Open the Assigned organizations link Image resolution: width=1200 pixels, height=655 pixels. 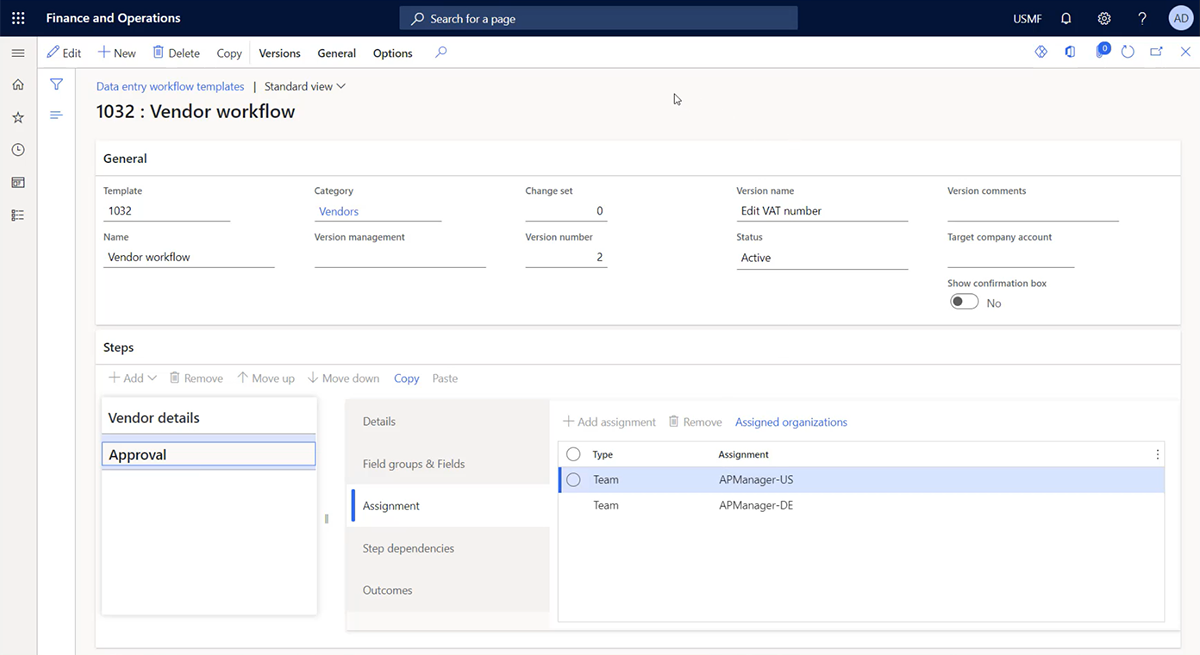point(791,421)
